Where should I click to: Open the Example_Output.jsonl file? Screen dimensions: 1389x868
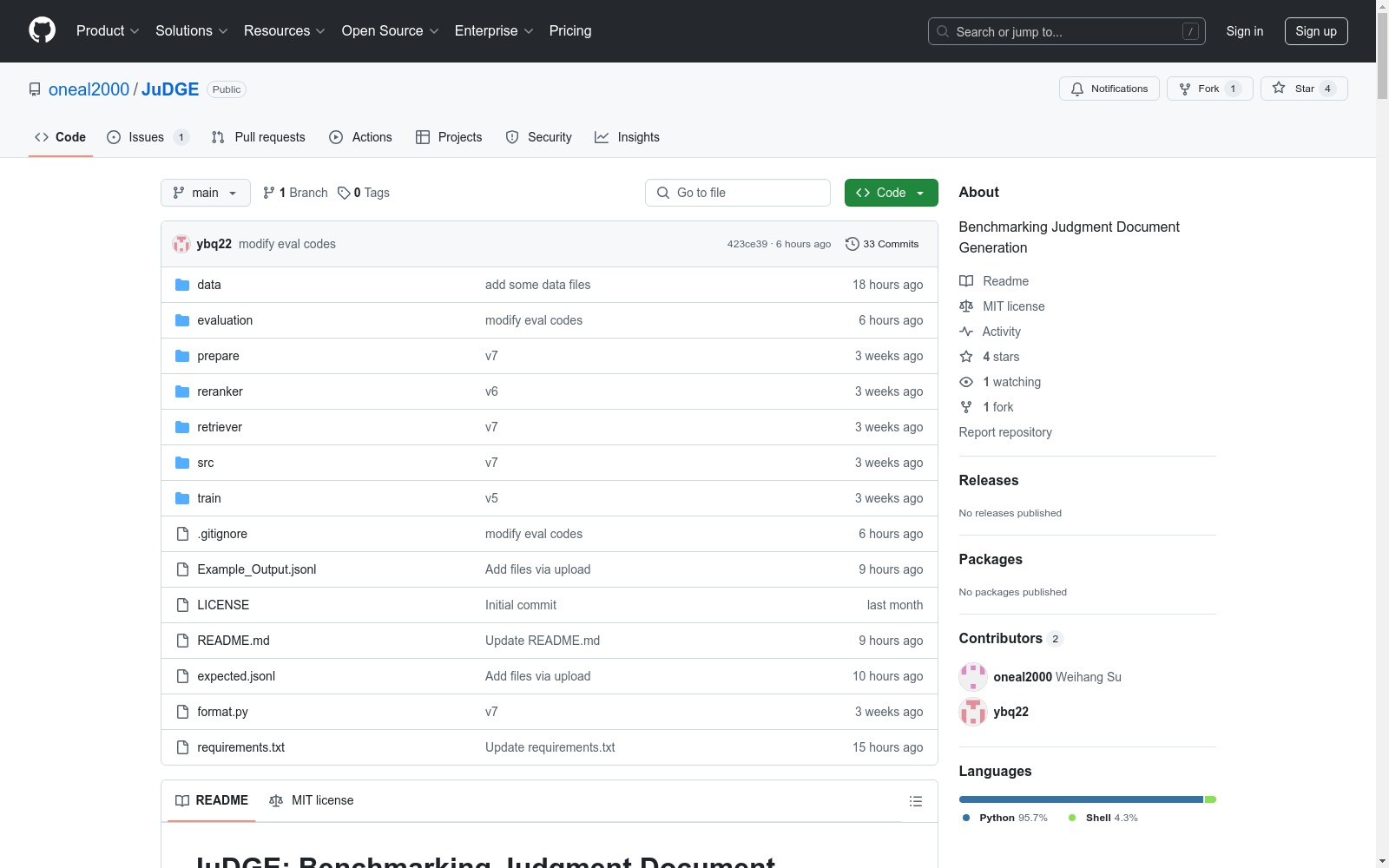click(x=257, y=569)
